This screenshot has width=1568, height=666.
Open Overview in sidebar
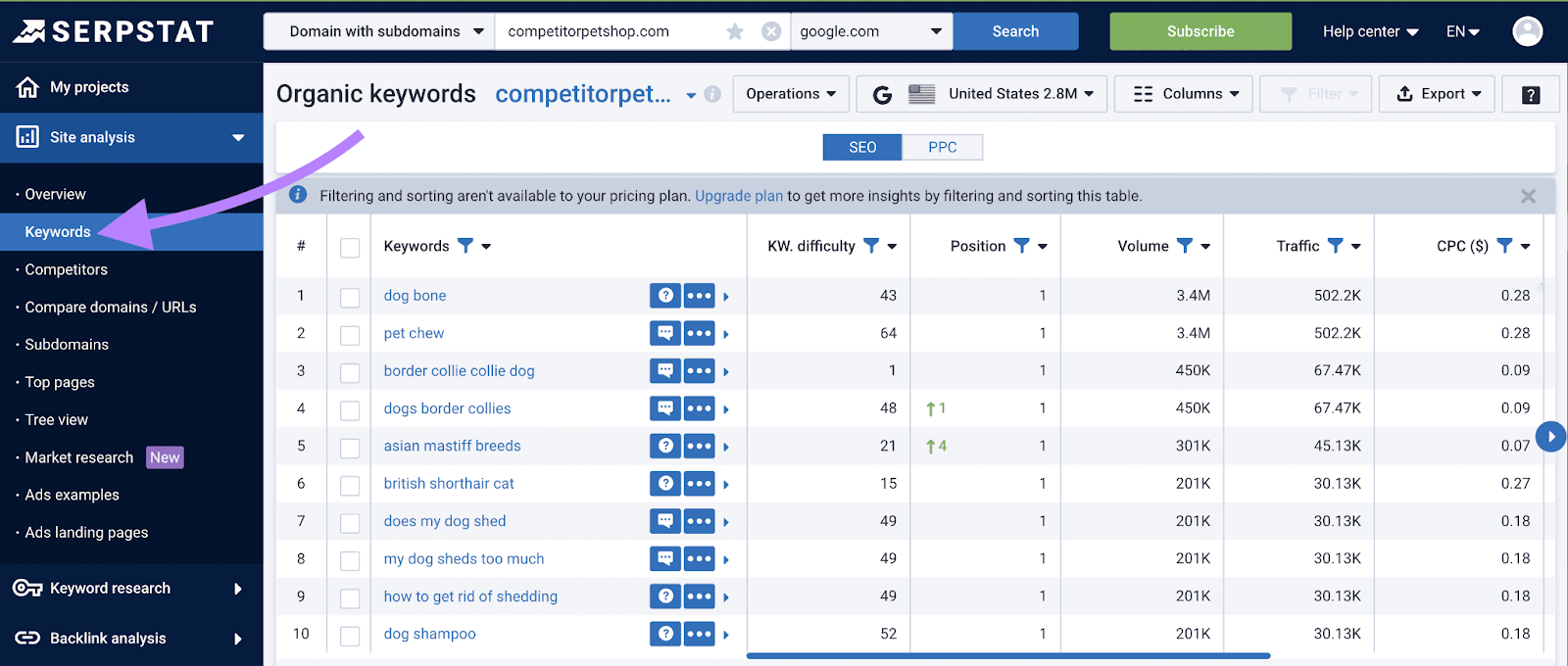tap(55, 194)
